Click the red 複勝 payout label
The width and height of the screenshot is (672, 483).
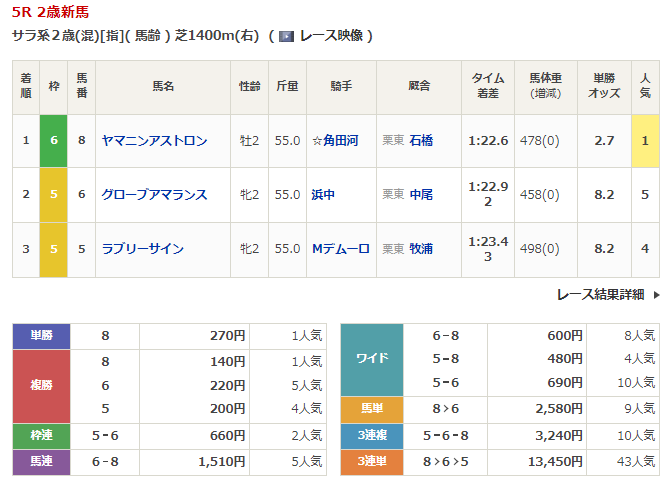point(41,385)
